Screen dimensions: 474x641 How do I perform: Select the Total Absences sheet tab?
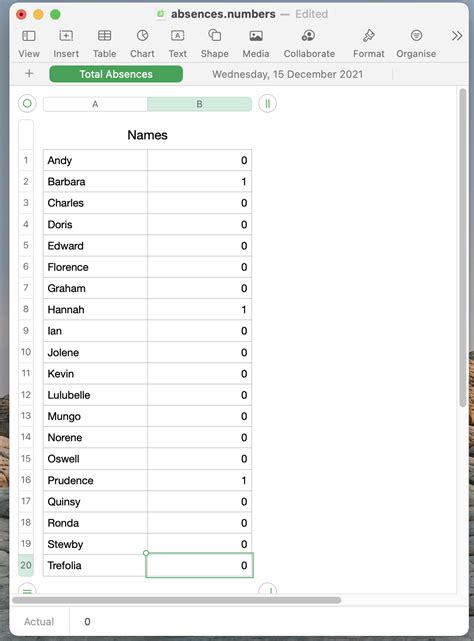[116, 74]
